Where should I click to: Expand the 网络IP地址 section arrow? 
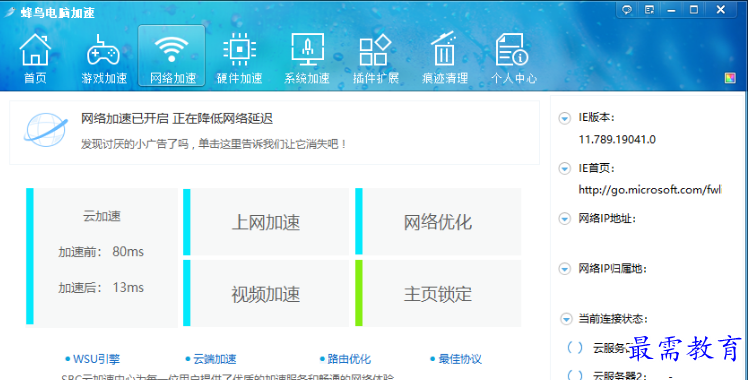click(564, 219)
